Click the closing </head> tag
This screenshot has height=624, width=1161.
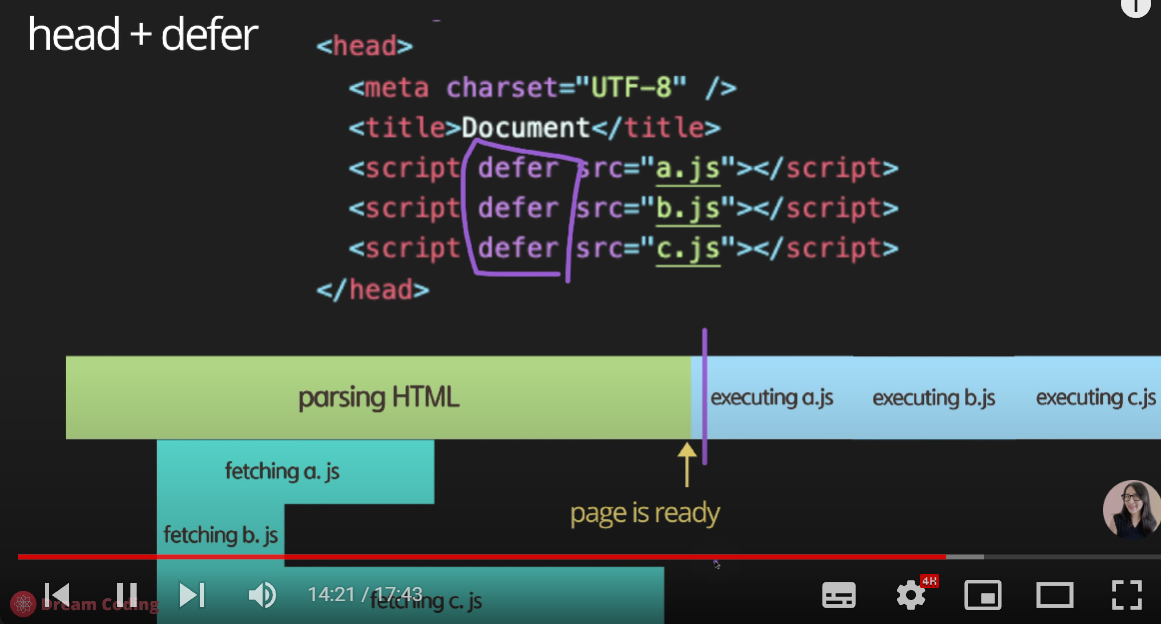372,289
